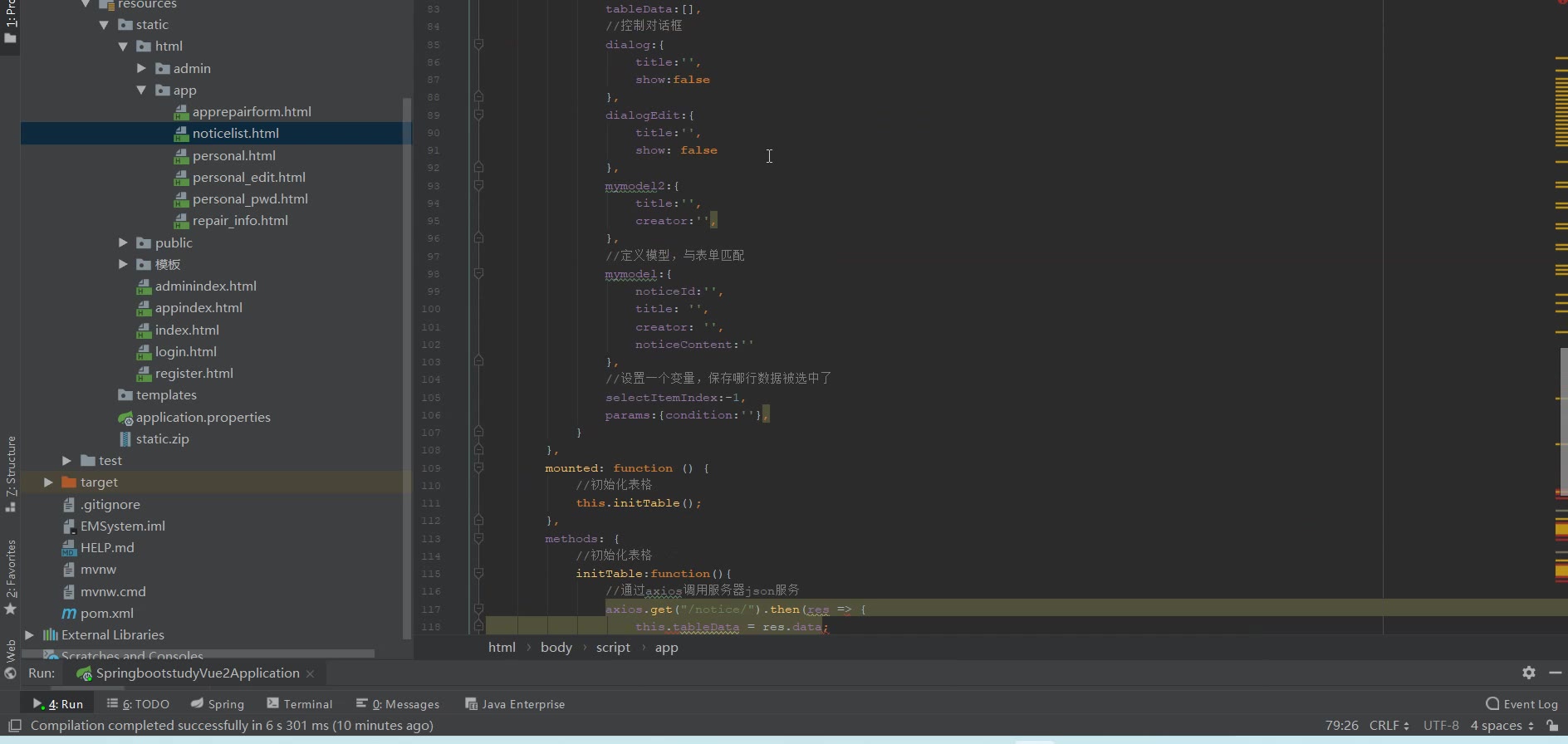Open pom.xml Maven file
The width and height of the screenshot is (1568, 744).
click(x=106, y=613)
